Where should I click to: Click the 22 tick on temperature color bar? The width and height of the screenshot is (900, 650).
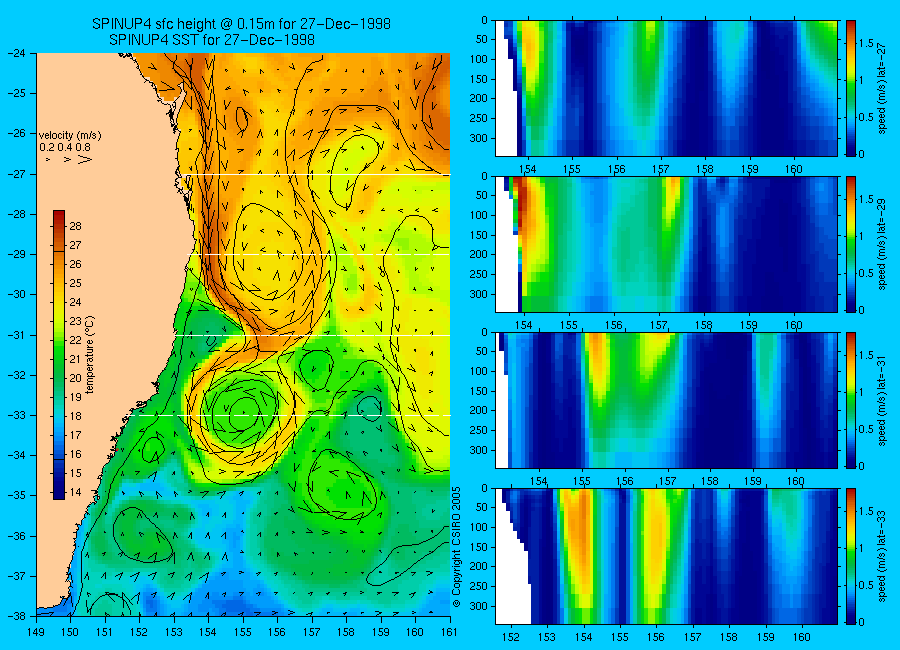tap(76, 340)
